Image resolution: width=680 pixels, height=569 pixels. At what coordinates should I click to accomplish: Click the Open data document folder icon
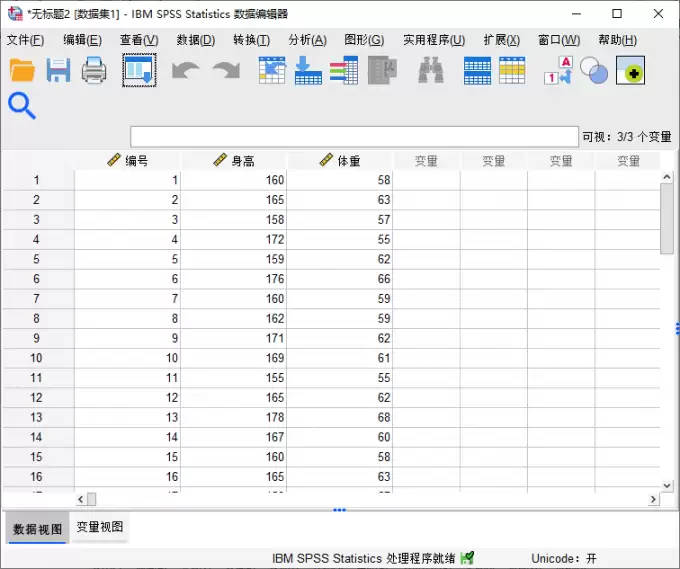(x=22, y=70)
